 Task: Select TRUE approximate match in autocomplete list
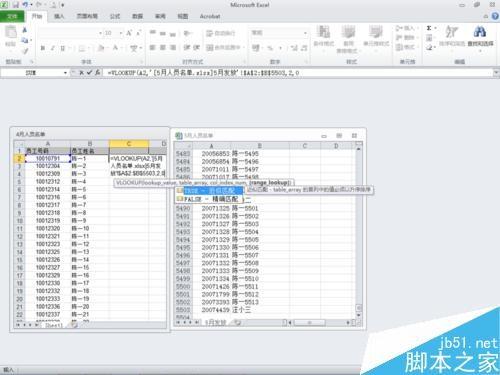(210, 191)
